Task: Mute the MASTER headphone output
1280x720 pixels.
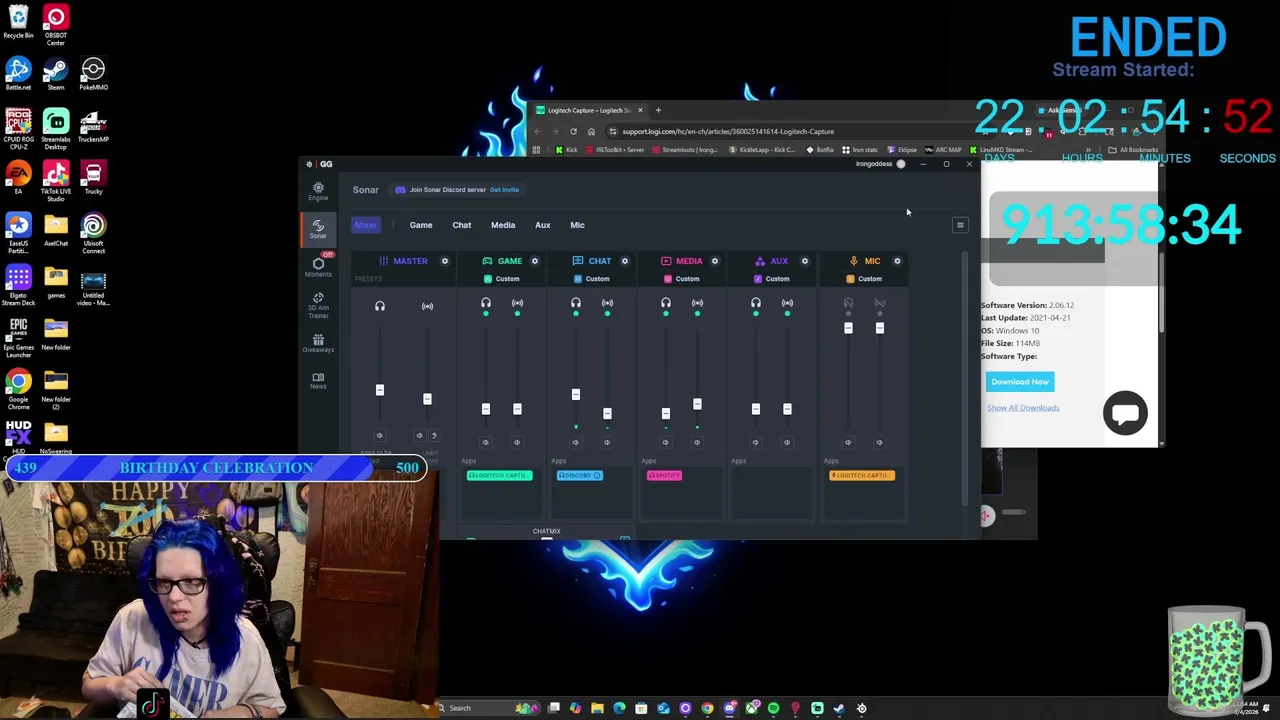Action: [x=379, y=435]
